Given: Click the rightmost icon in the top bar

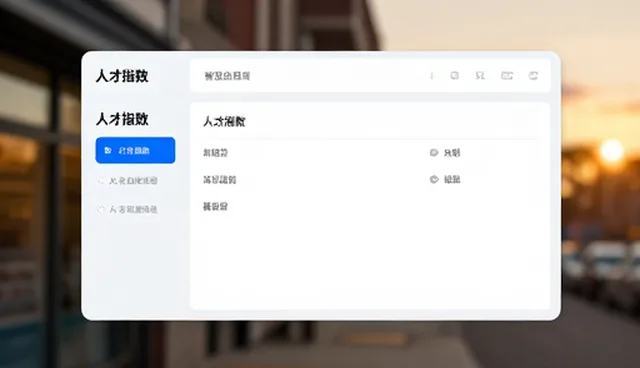Looking at the screenshot, I should pos(533,75).
